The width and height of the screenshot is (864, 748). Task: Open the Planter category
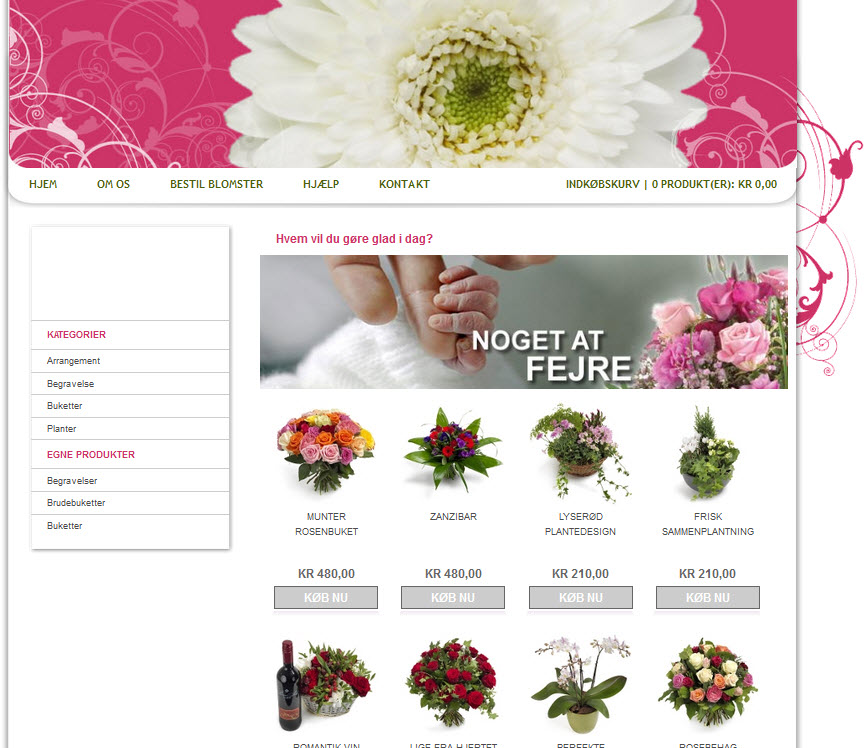(x=62, y=429)
